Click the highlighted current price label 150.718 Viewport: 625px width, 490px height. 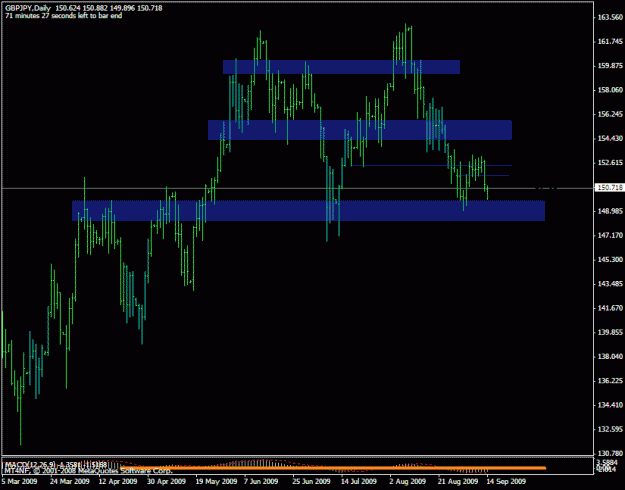tap(609, 187)
